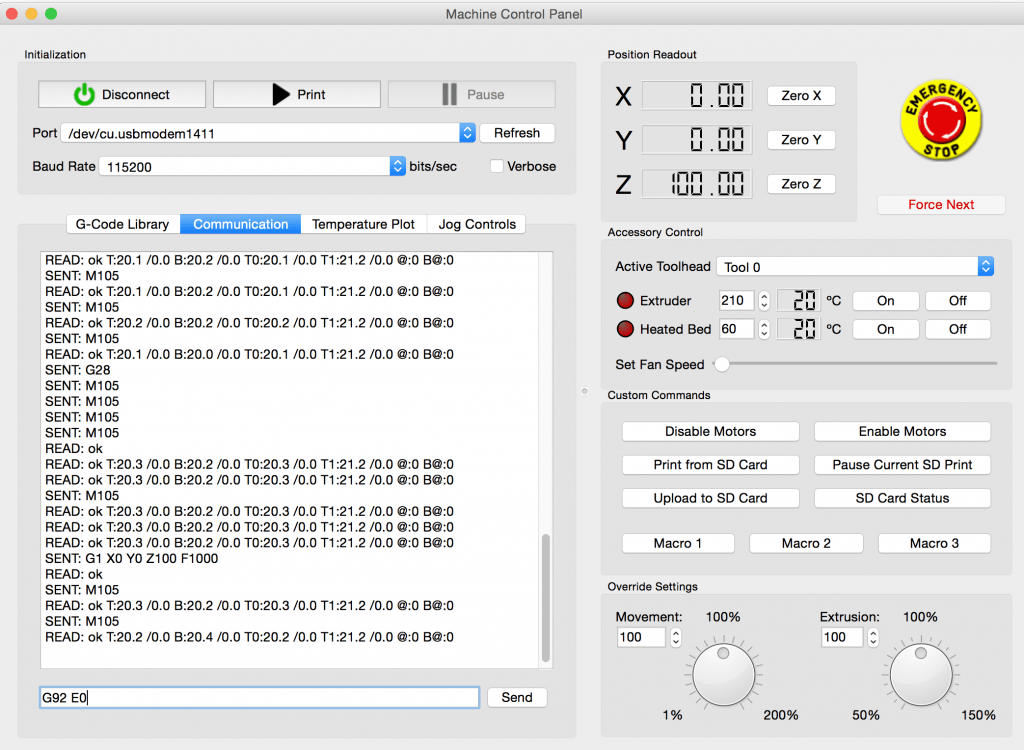Click the X position digital display
The width and height of the screenshot is (1024, 750).
[x=697, y=96]
